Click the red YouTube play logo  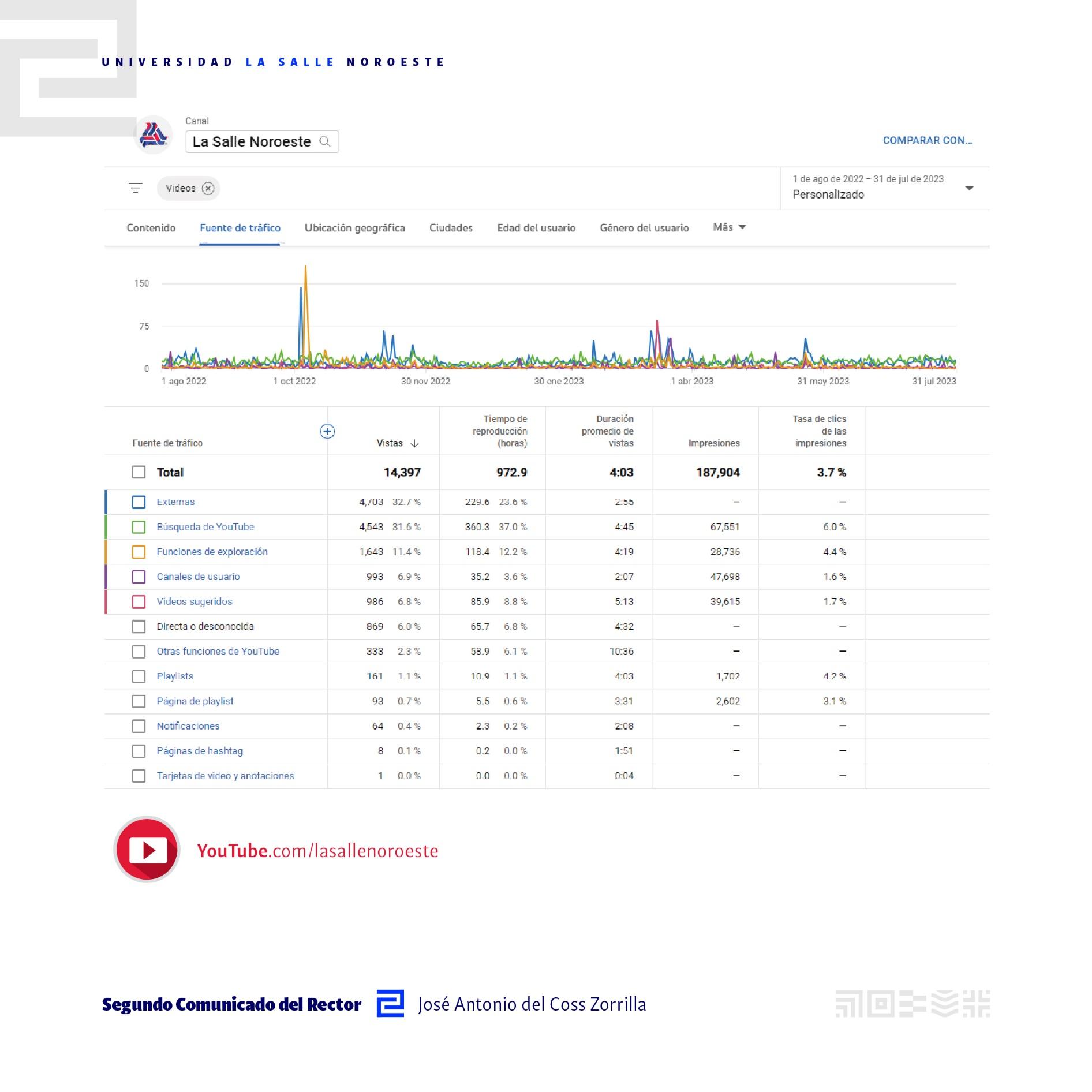coord(147,850)
